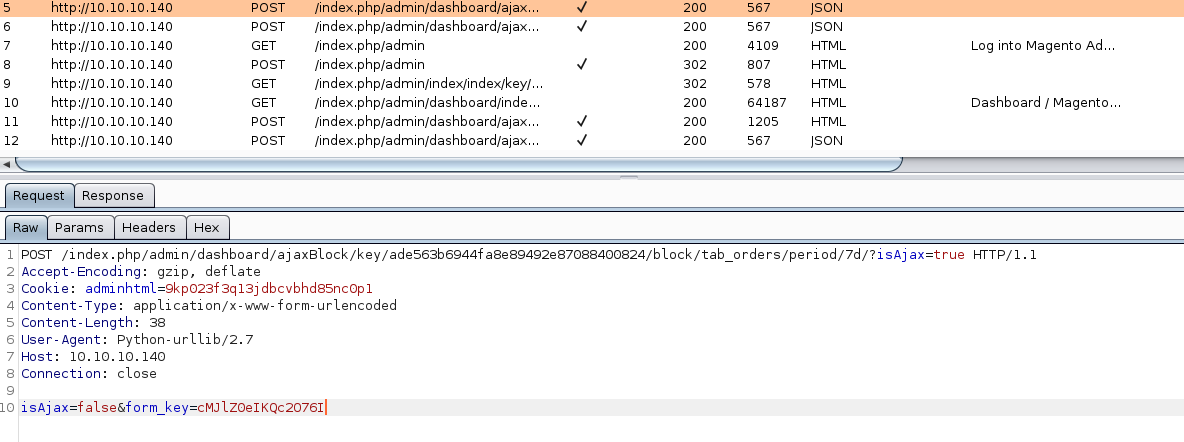Open the Params view tab
1184x442 pixels.
[80, 228]
